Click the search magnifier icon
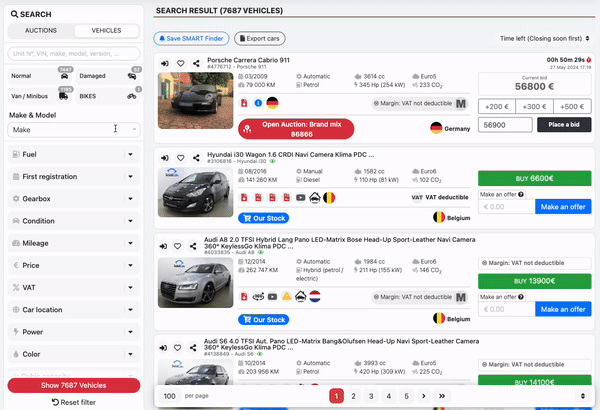600x410 pixels. (x=14, y=14)
